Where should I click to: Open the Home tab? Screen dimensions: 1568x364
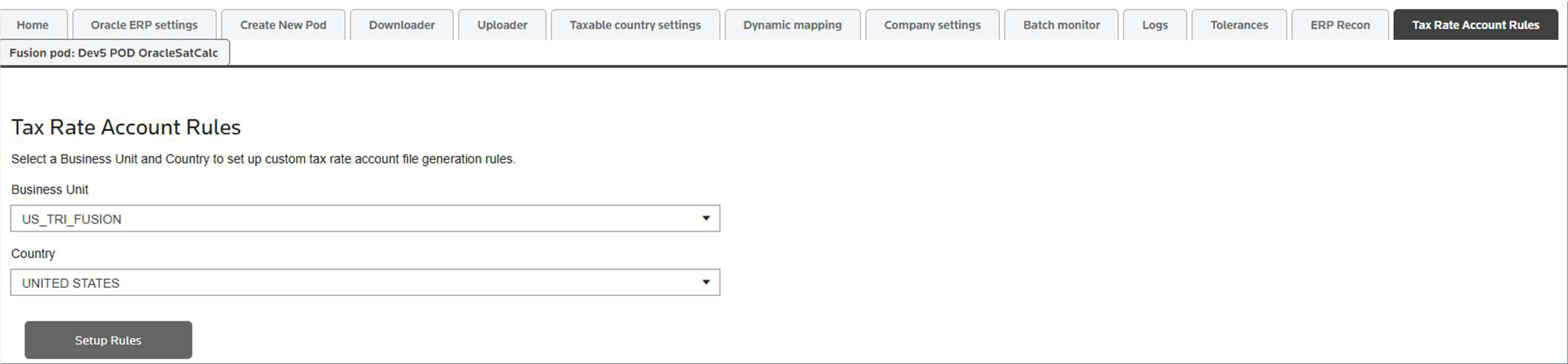(x=33, y=24)
